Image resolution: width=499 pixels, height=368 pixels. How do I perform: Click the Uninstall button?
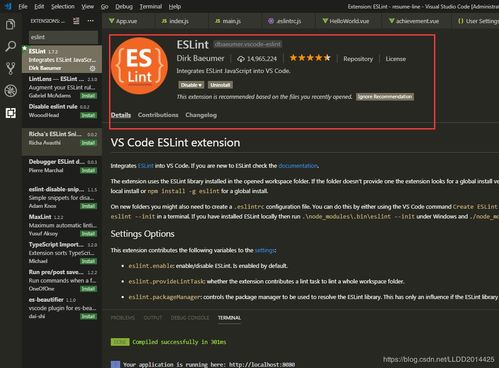pyautogui.click(x=220, y=85)
